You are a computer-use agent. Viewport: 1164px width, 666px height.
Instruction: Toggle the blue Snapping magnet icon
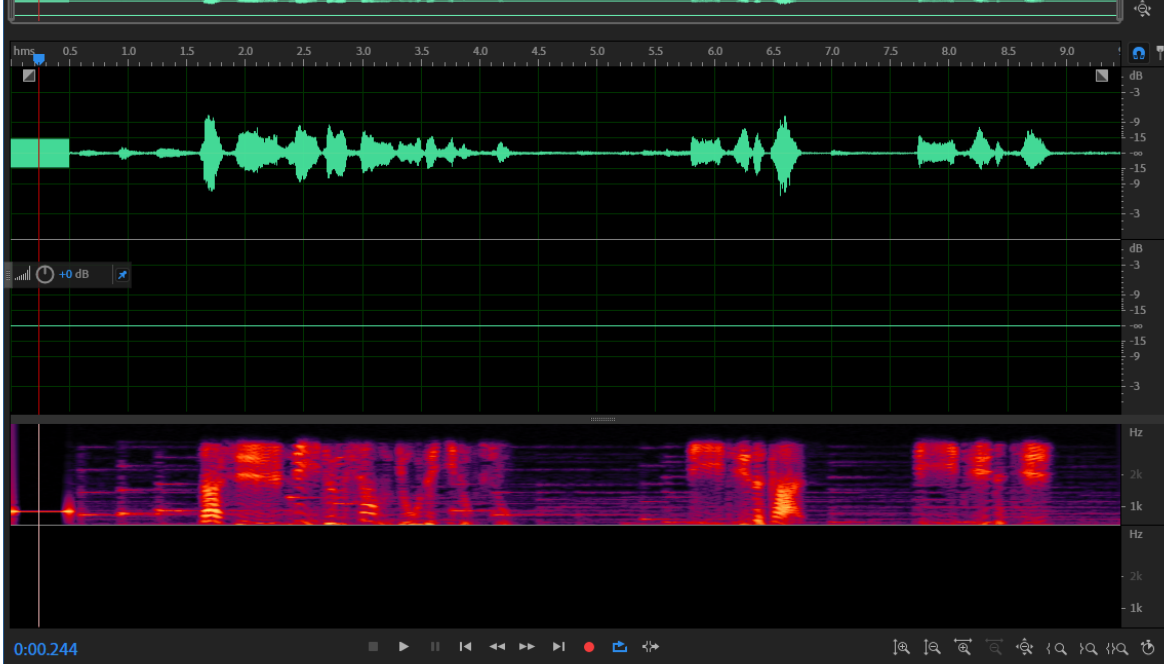pos(1138,53)
